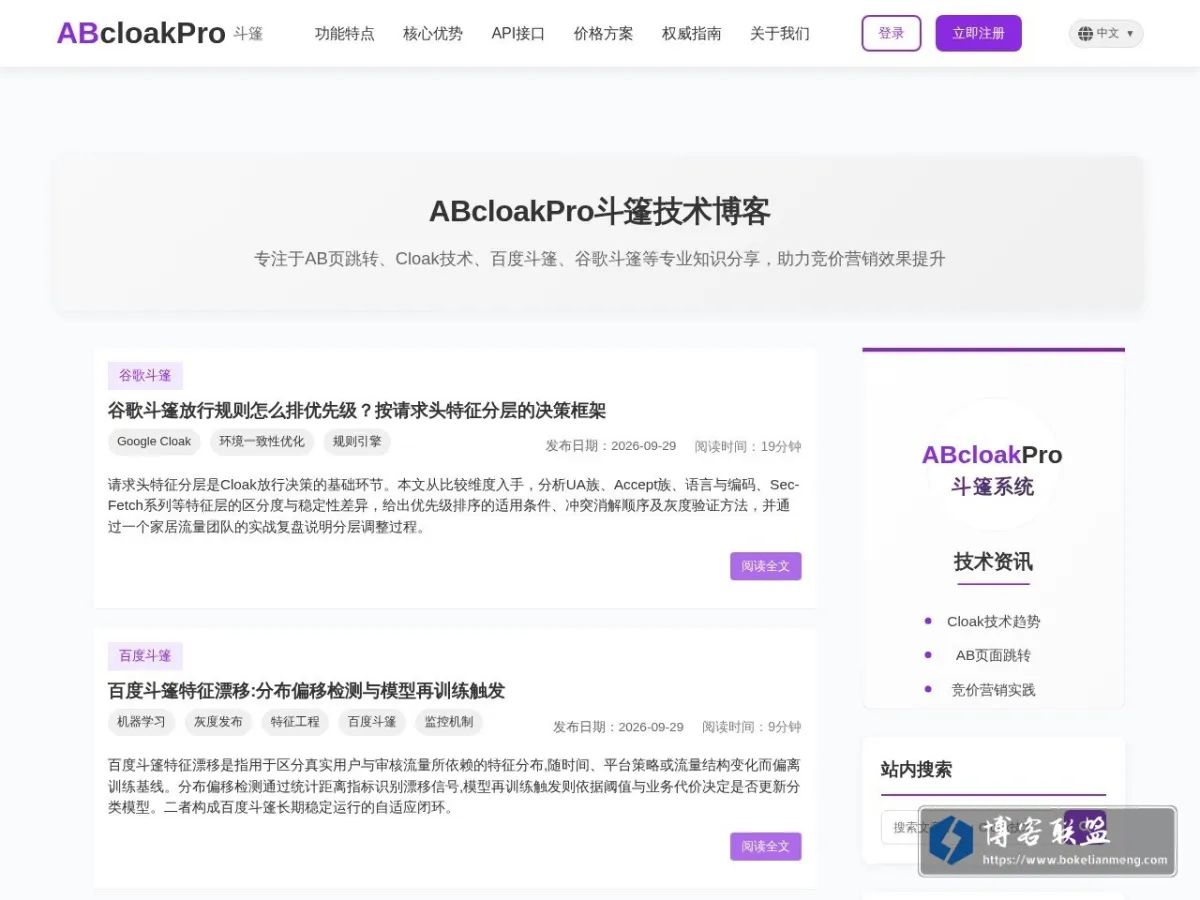Click the 技术资讯 sidebar heading
This screenshot has height=900, width=1200.
tap(993, 561)
